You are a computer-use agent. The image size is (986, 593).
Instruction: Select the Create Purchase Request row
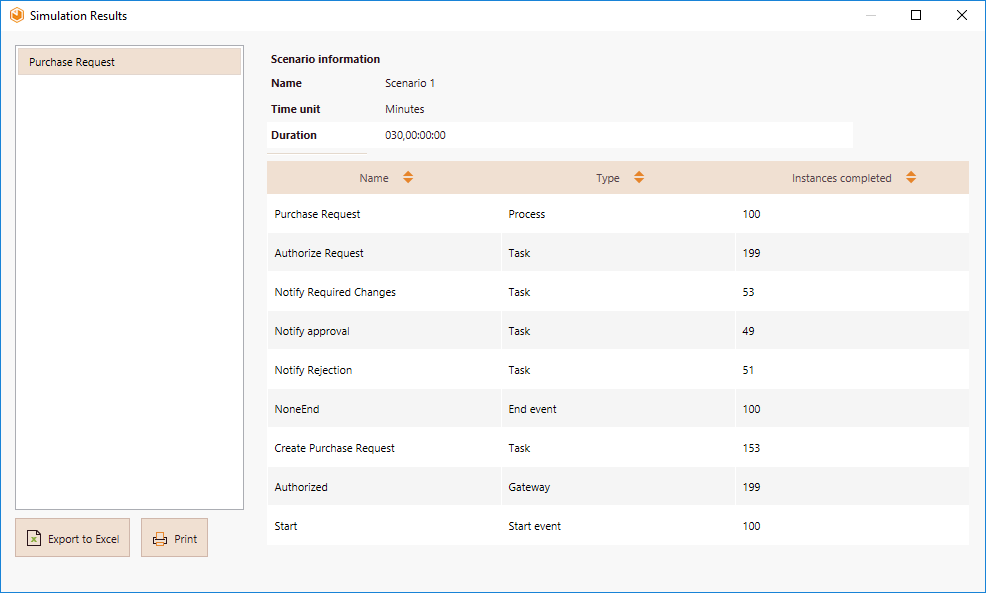point(618,448)
